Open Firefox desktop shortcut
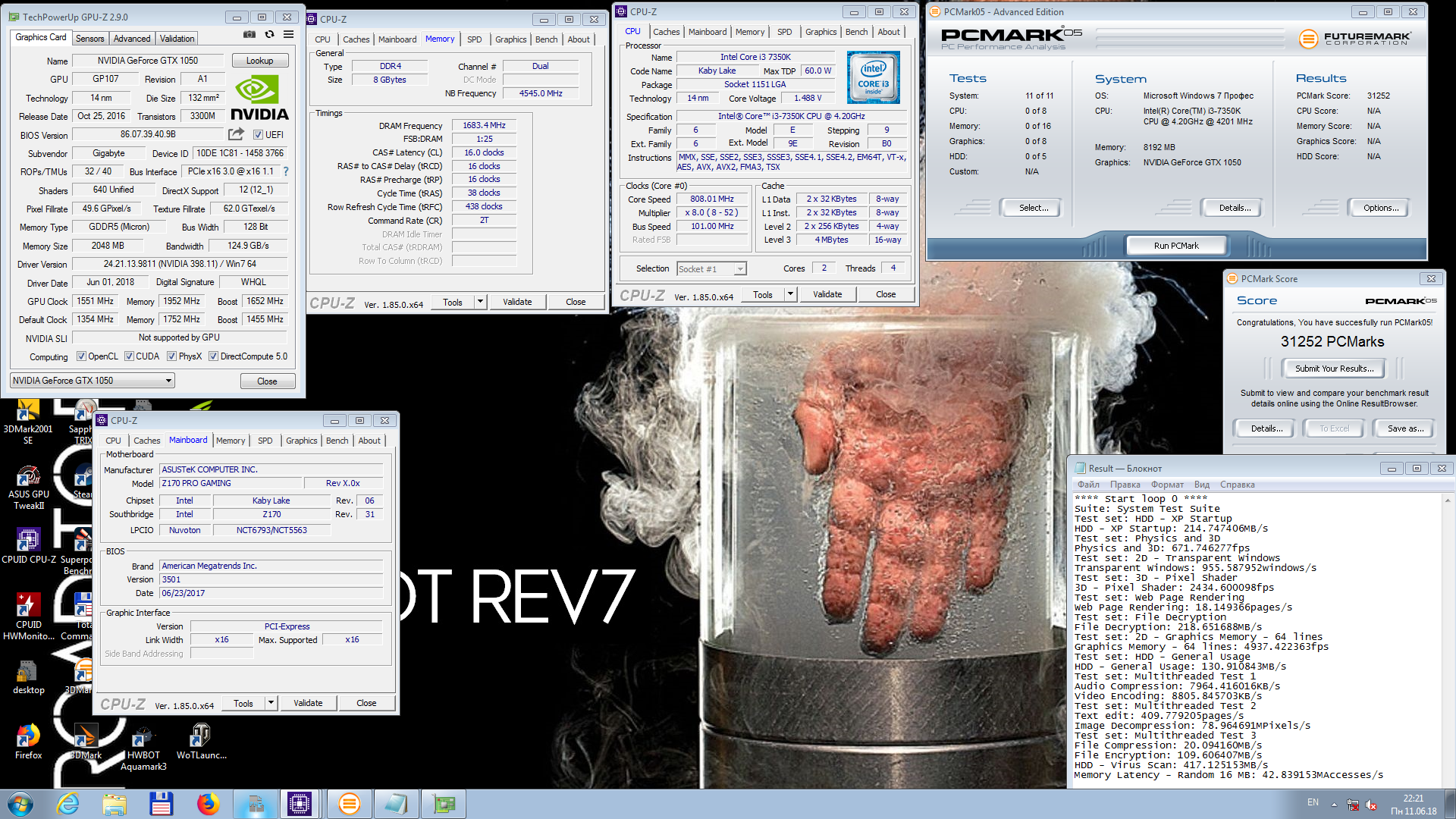 (x=29, y=742)
